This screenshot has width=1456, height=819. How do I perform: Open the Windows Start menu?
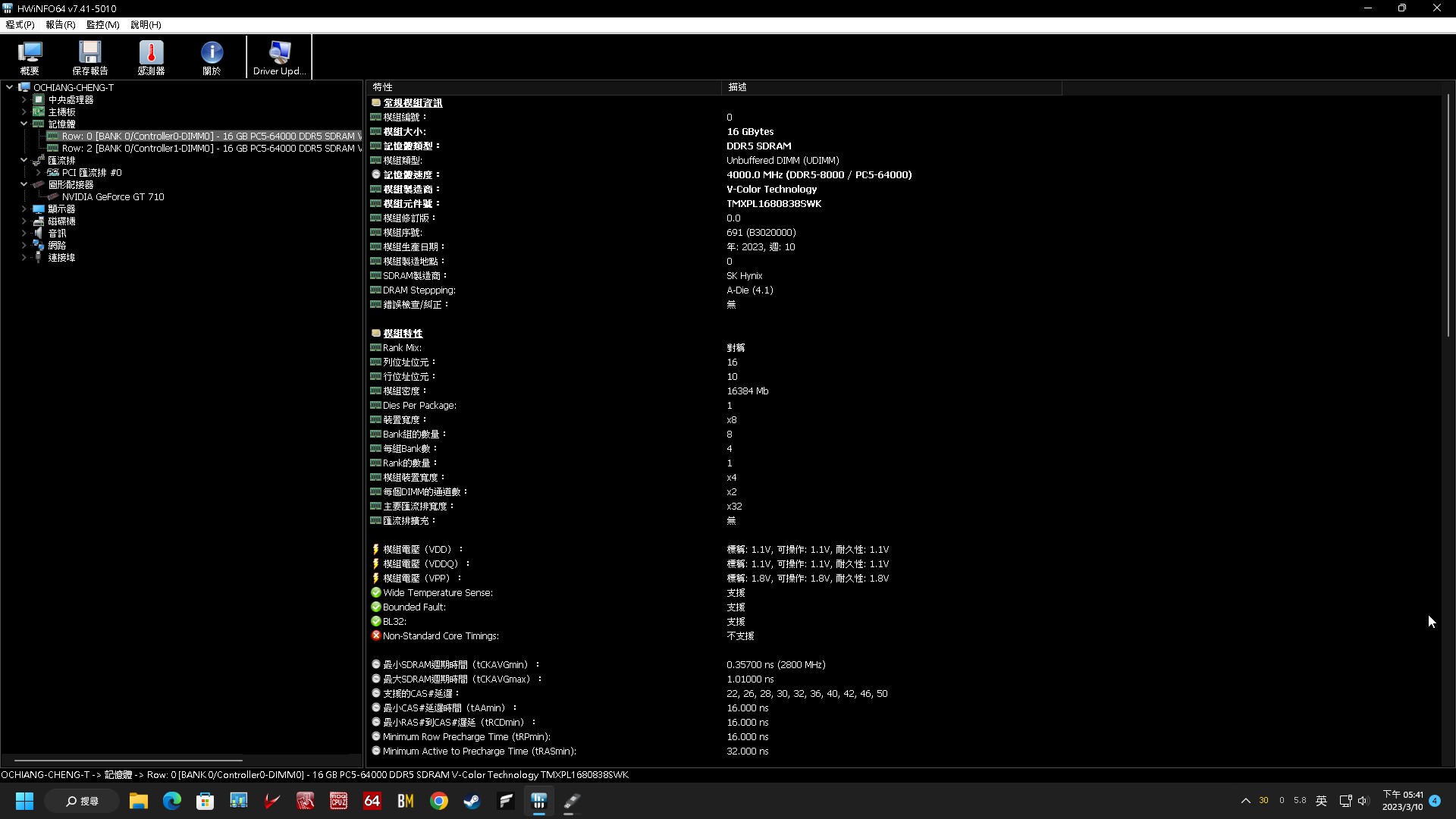(x=24, y=802)
